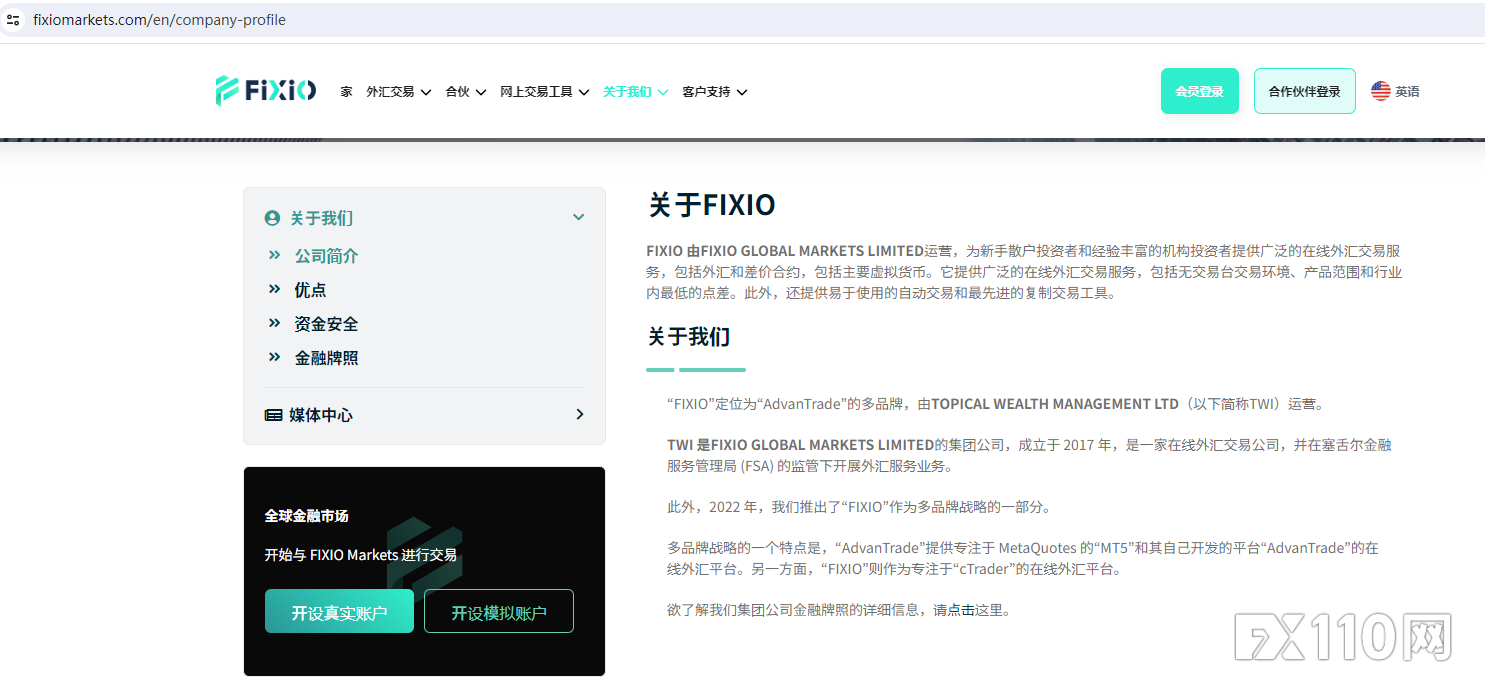
Task: Click the news icon beside 媒体中心
Action: tap(273, 415)
